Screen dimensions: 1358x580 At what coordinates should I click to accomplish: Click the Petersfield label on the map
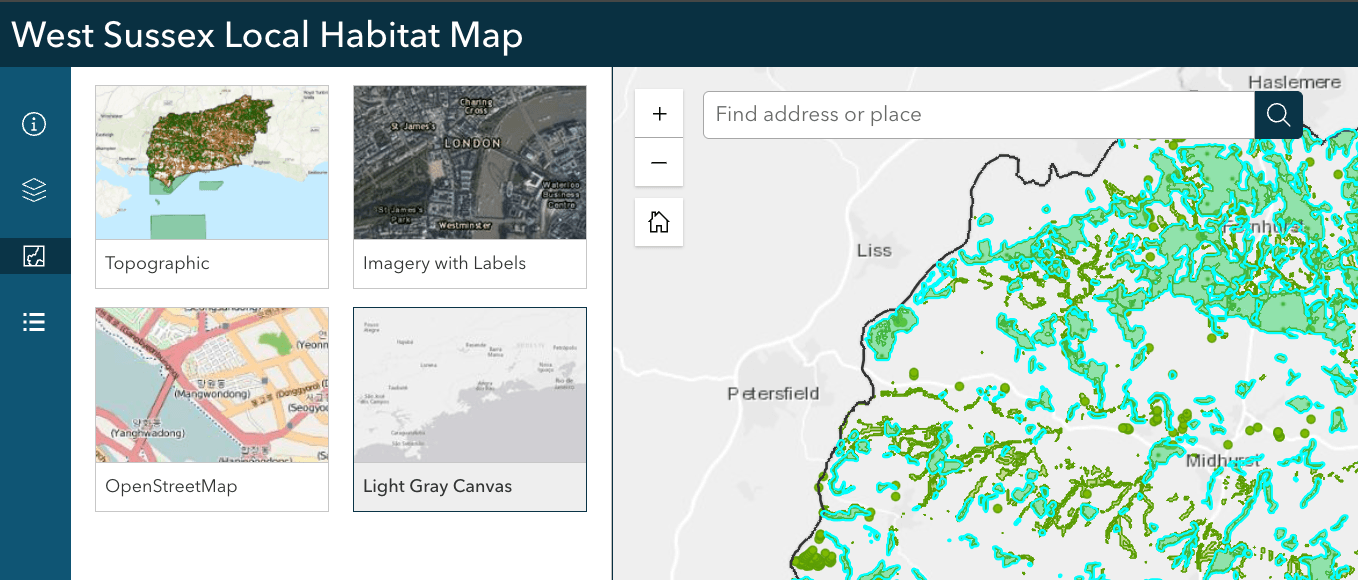point(773,393)
